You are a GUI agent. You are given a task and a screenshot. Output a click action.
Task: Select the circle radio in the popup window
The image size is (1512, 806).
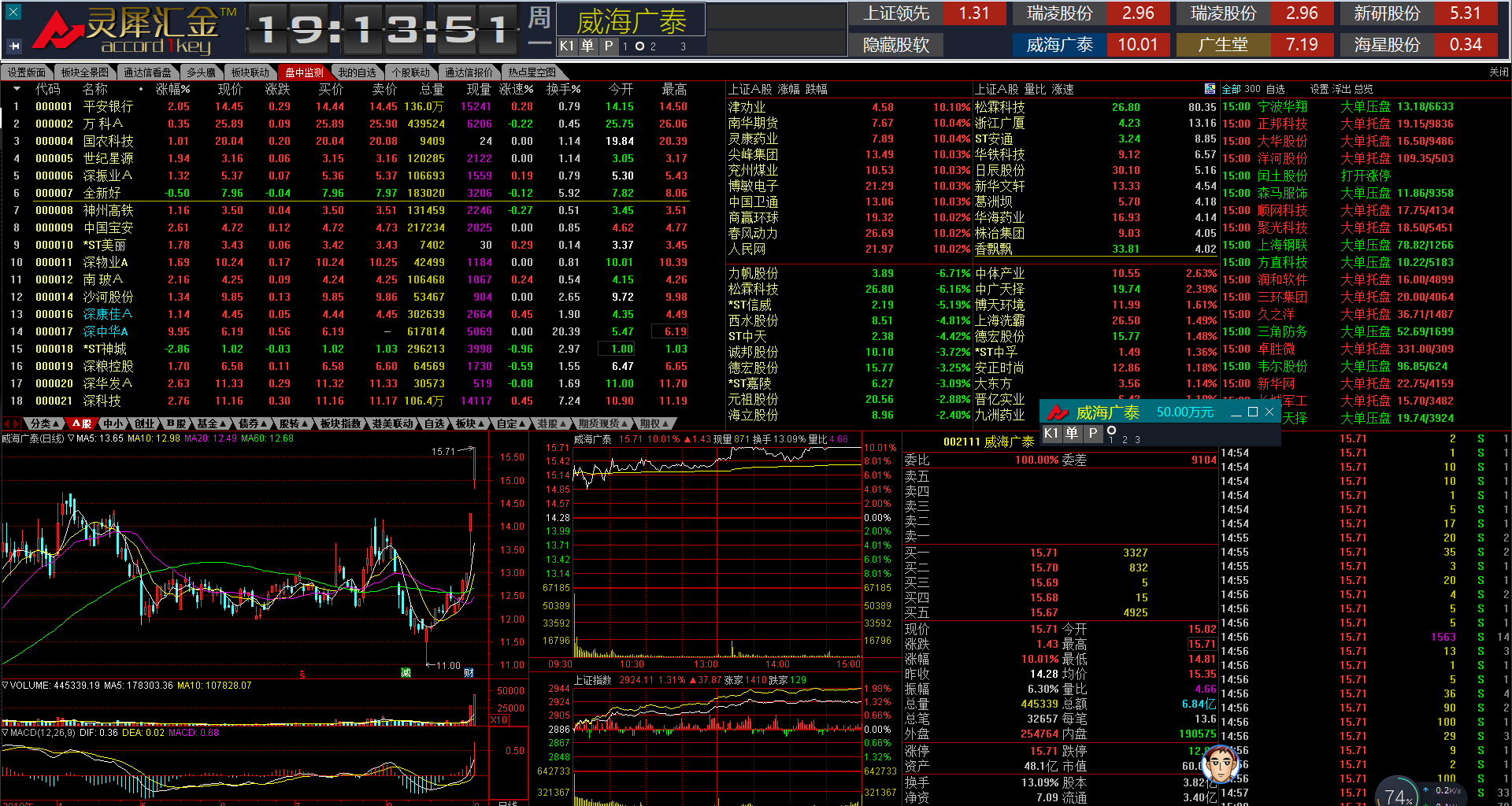pos(1111,431)
